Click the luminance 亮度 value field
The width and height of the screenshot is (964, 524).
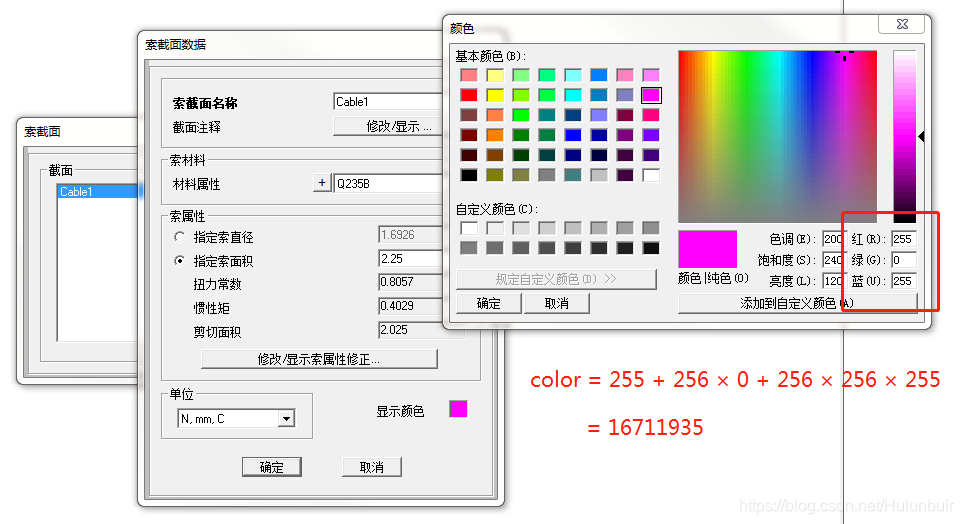coord(834,280)
